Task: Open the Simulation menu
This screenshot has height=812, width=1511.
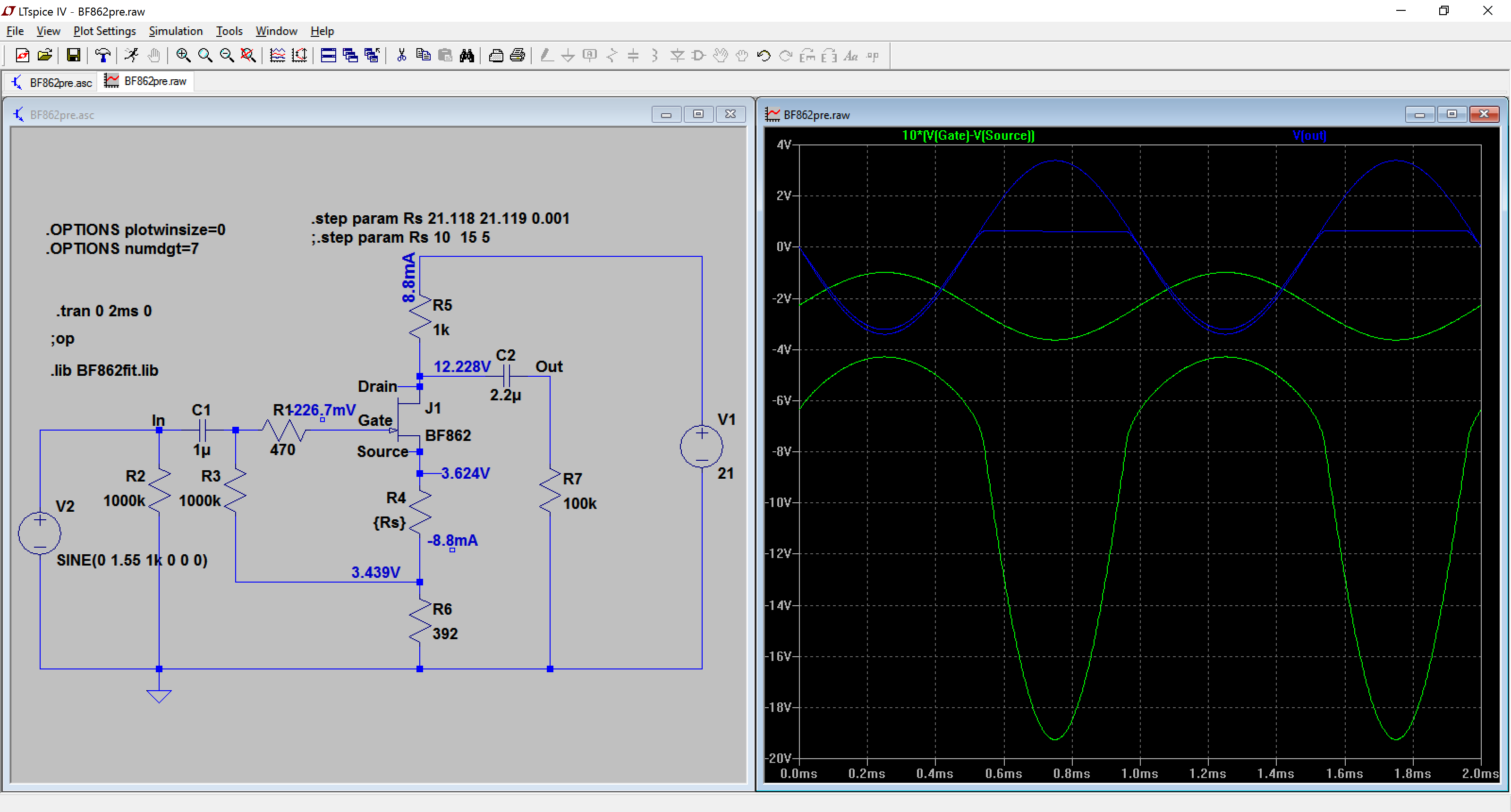Action: coord(175,31)
